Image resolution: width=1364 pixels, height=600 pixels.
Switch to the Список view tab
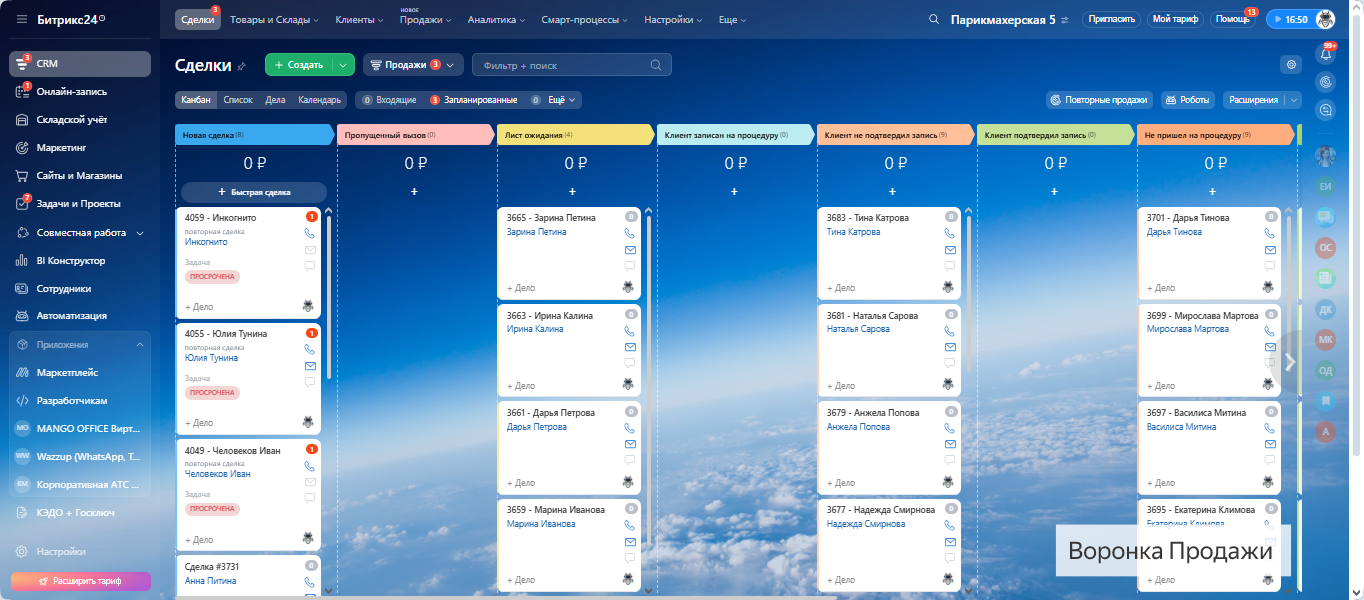pos(238,100)
